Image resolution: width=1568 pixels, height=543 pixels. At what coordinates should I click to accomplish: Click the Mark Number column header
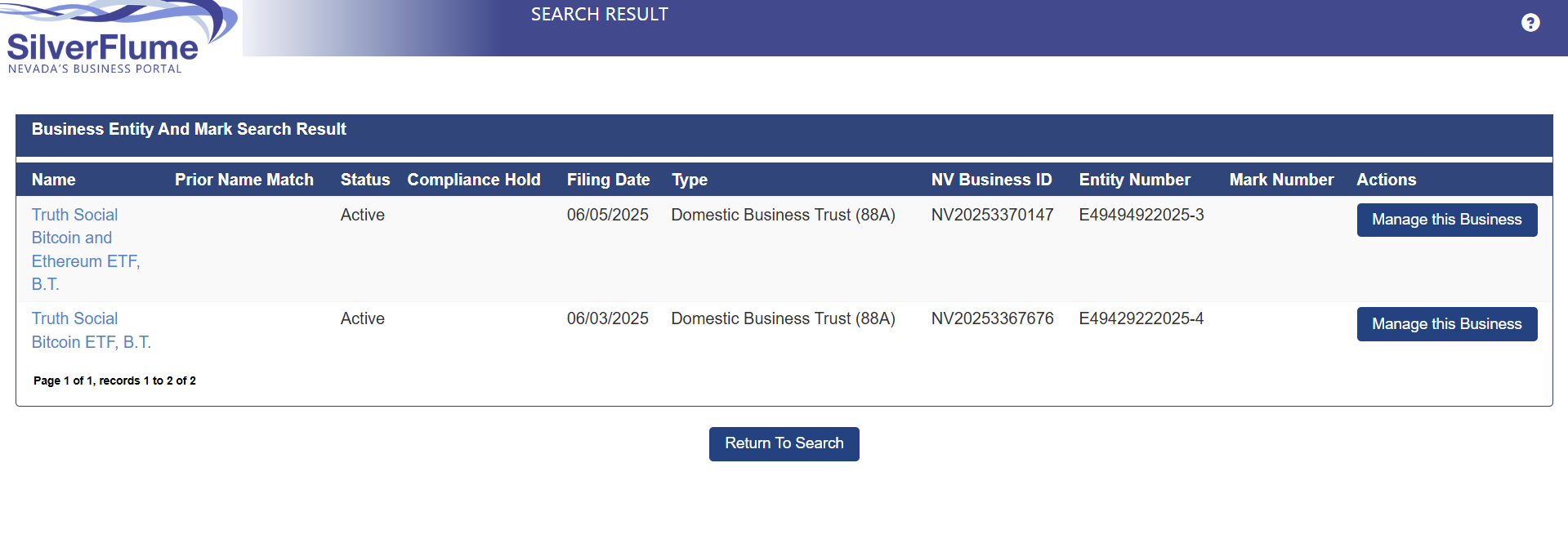pos(1281,180)
